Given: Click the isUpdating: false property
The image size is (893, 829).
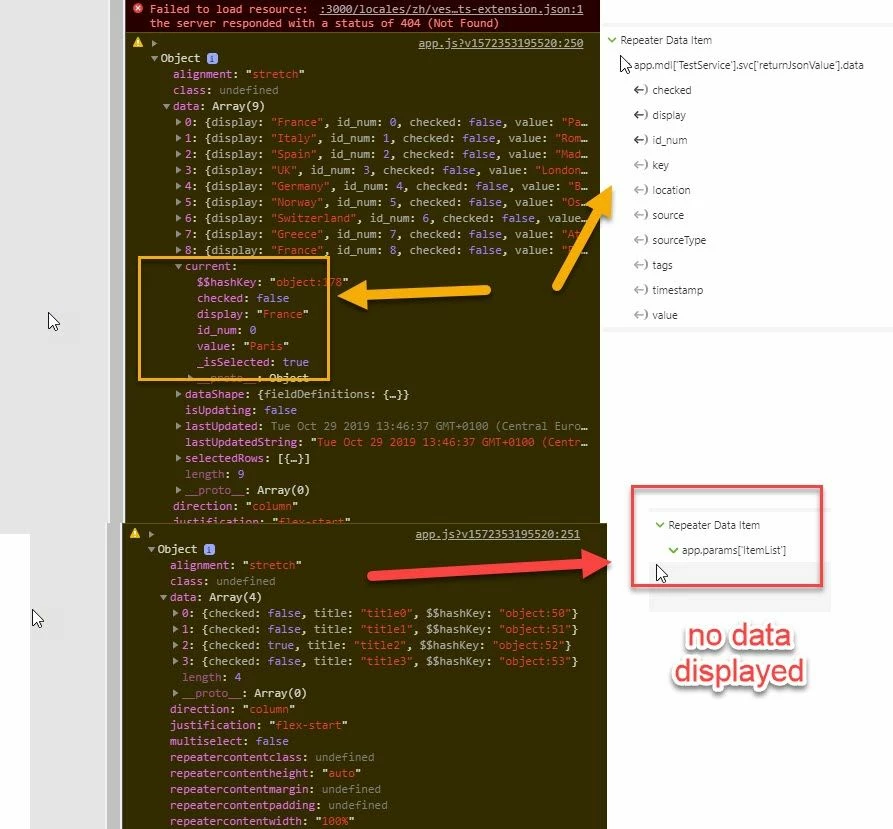Looking at the screenshot, I should click(x=241, y=410).
